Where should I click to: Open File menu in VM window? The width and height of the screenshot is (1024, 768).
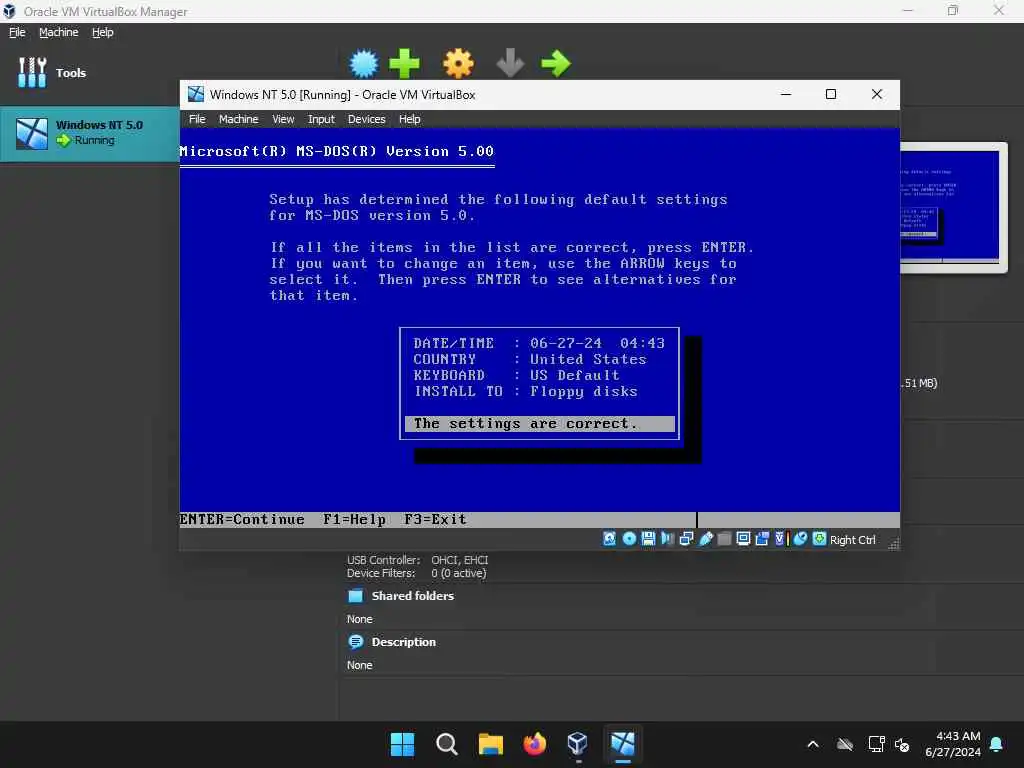pyautogui.click(x=197, y=119)
